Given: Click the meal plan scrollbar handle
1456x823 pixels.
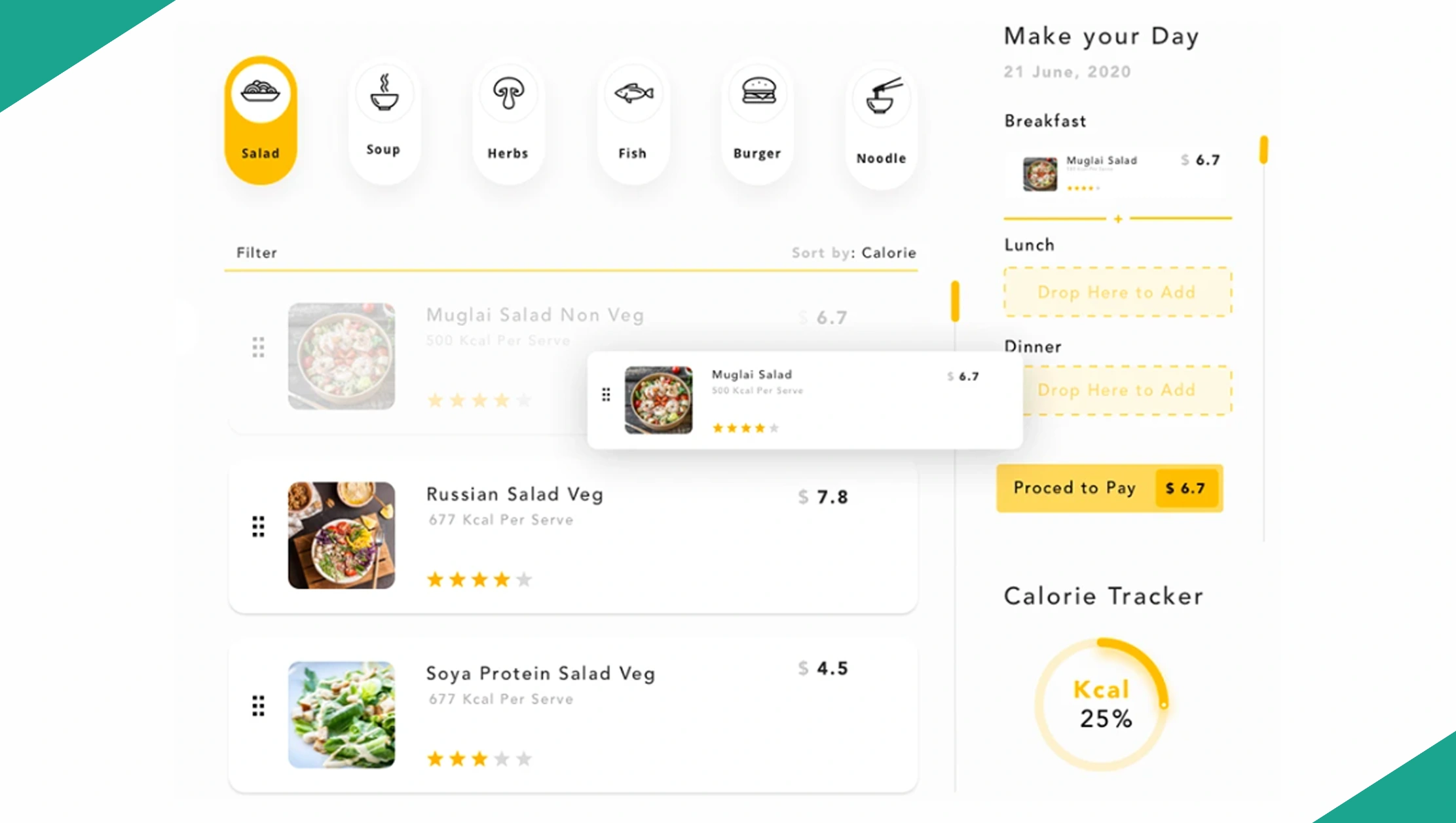Looking at the screenshot, I should click(x=1263, y=150).
